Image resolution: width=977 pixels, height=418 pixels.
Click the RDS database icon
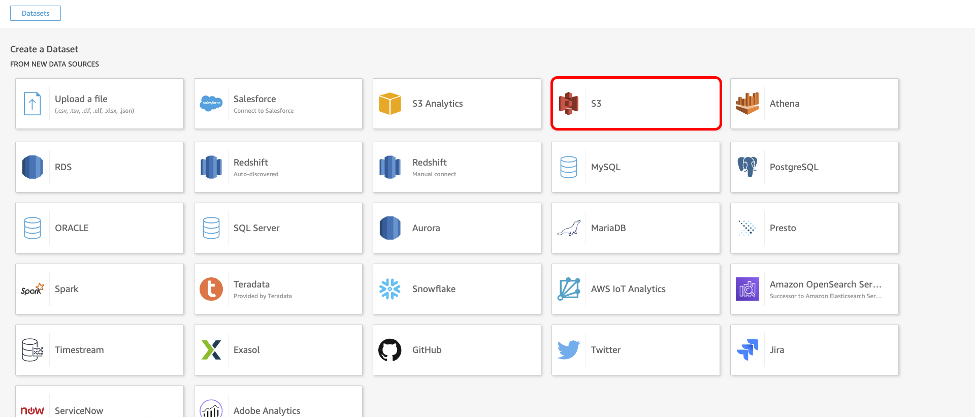click(x=32, y=167)
